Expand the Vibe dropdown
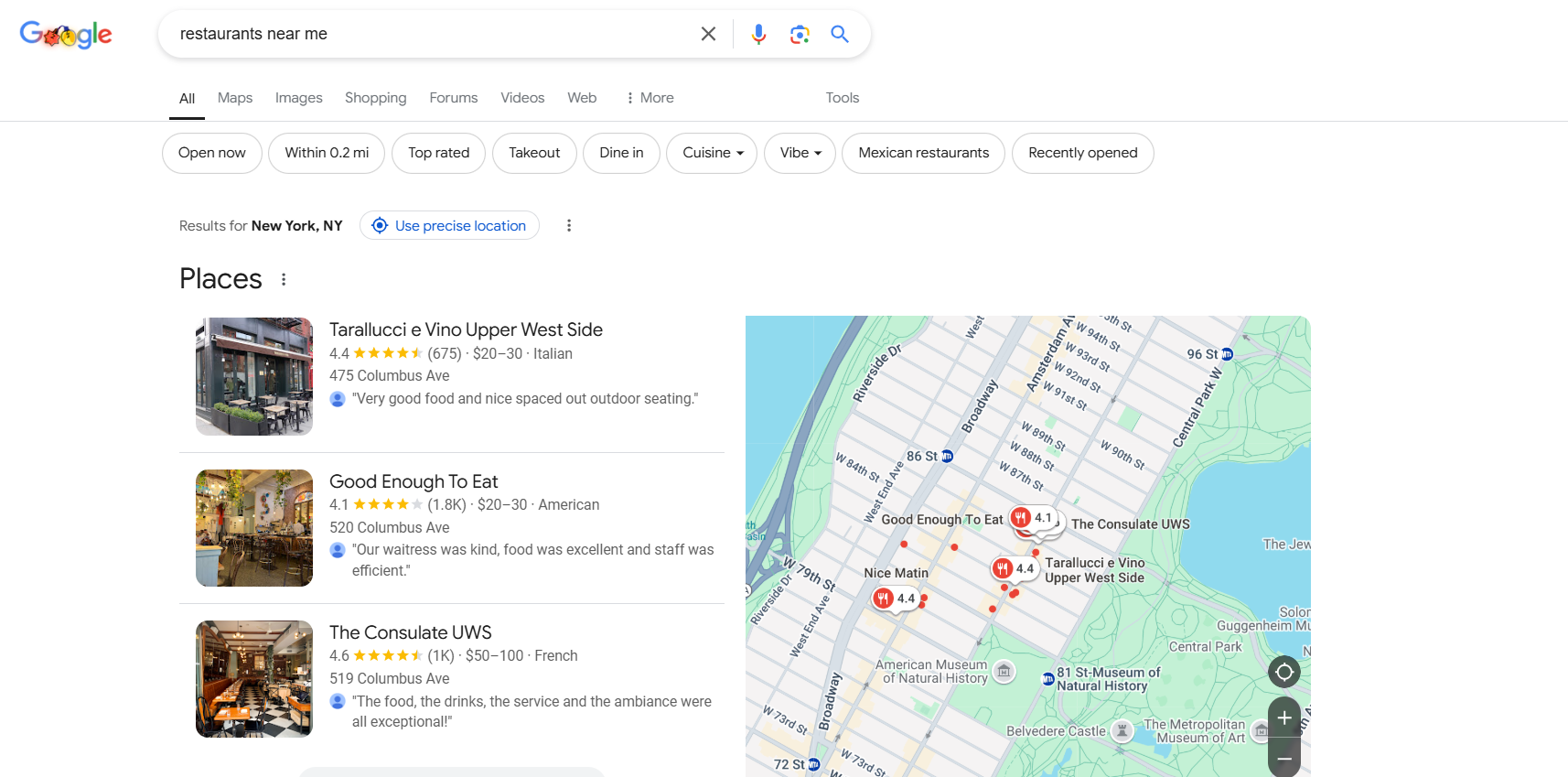This screenshot has height=777, width=1568. (x=800, y=153)
